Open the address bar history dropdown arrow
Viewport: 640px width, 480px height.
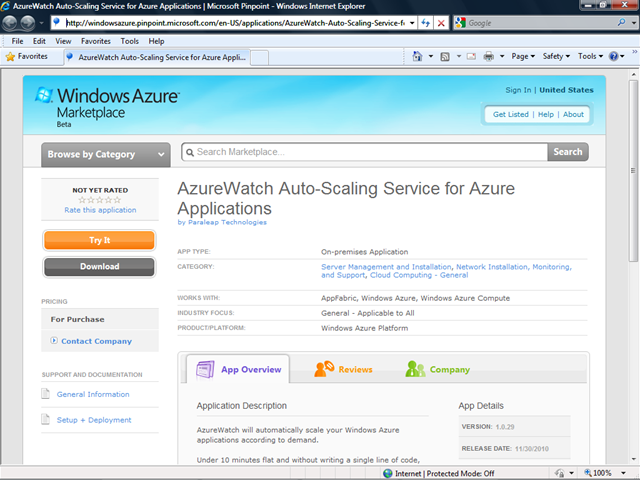coord(412,23)
